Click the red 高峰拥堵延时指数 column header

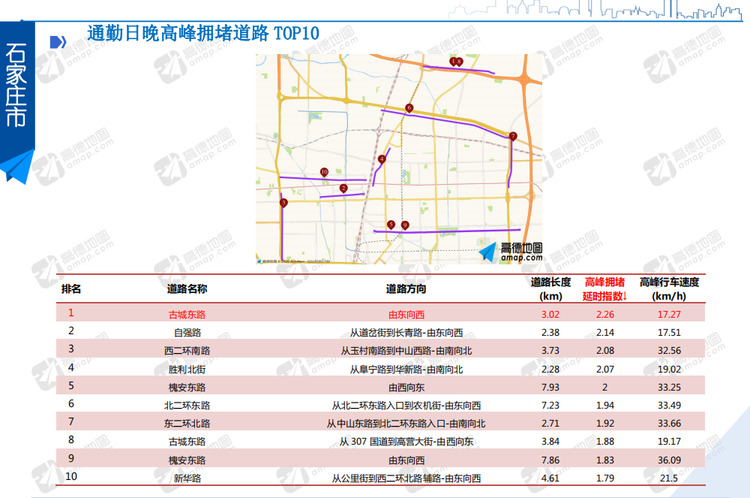pyautogui.click(x=605, y=289)
